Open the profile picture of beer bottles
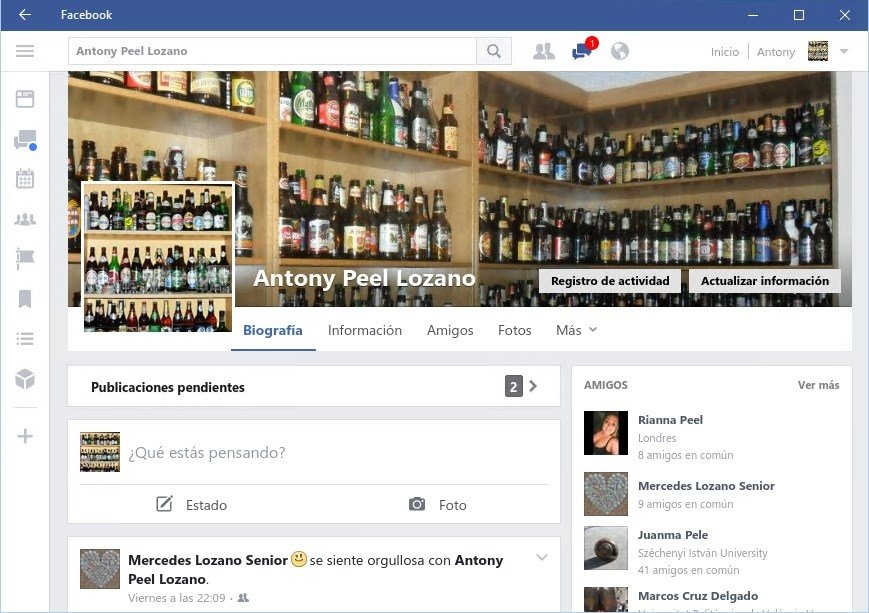 [158, 257]
